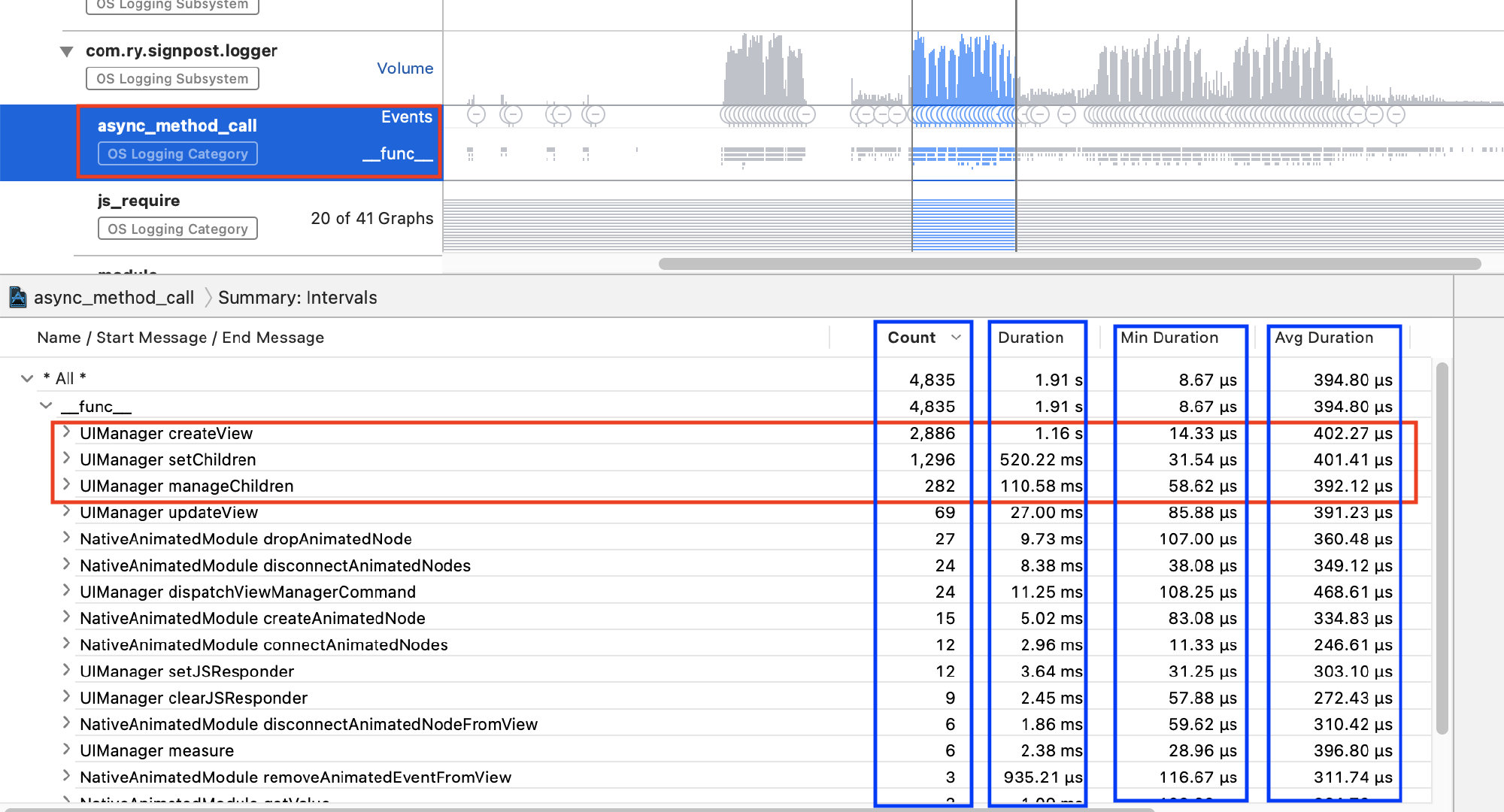
Task: Click the Avg Duration column header
Action: (1324, 338)
